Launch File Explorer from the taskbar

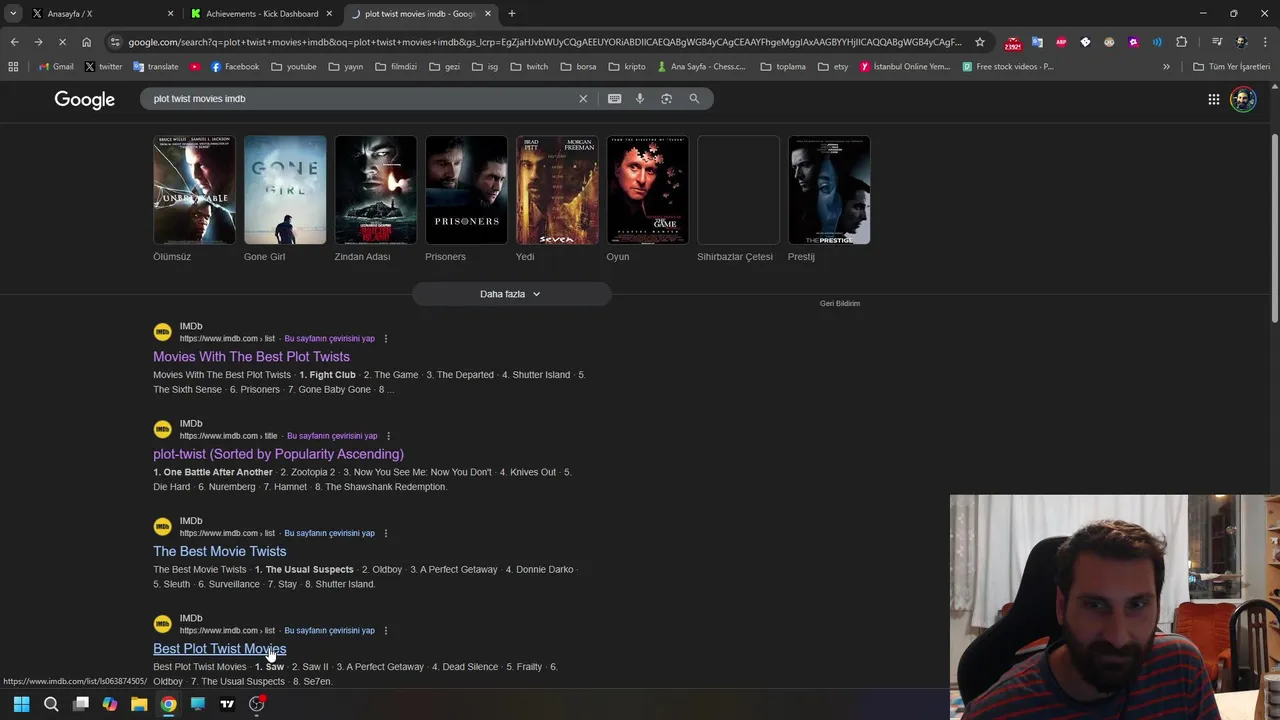pos(139,704)
